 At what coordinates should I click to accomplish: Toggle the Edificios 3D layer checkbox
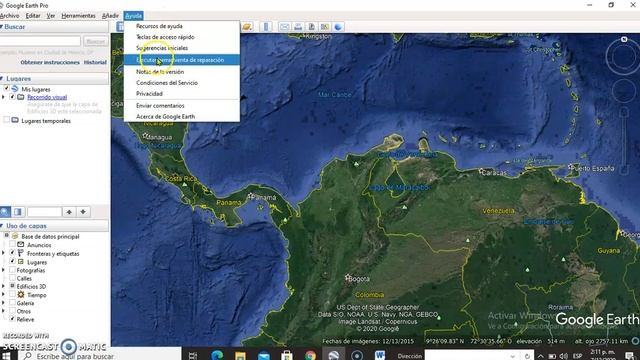pos(12,286)
